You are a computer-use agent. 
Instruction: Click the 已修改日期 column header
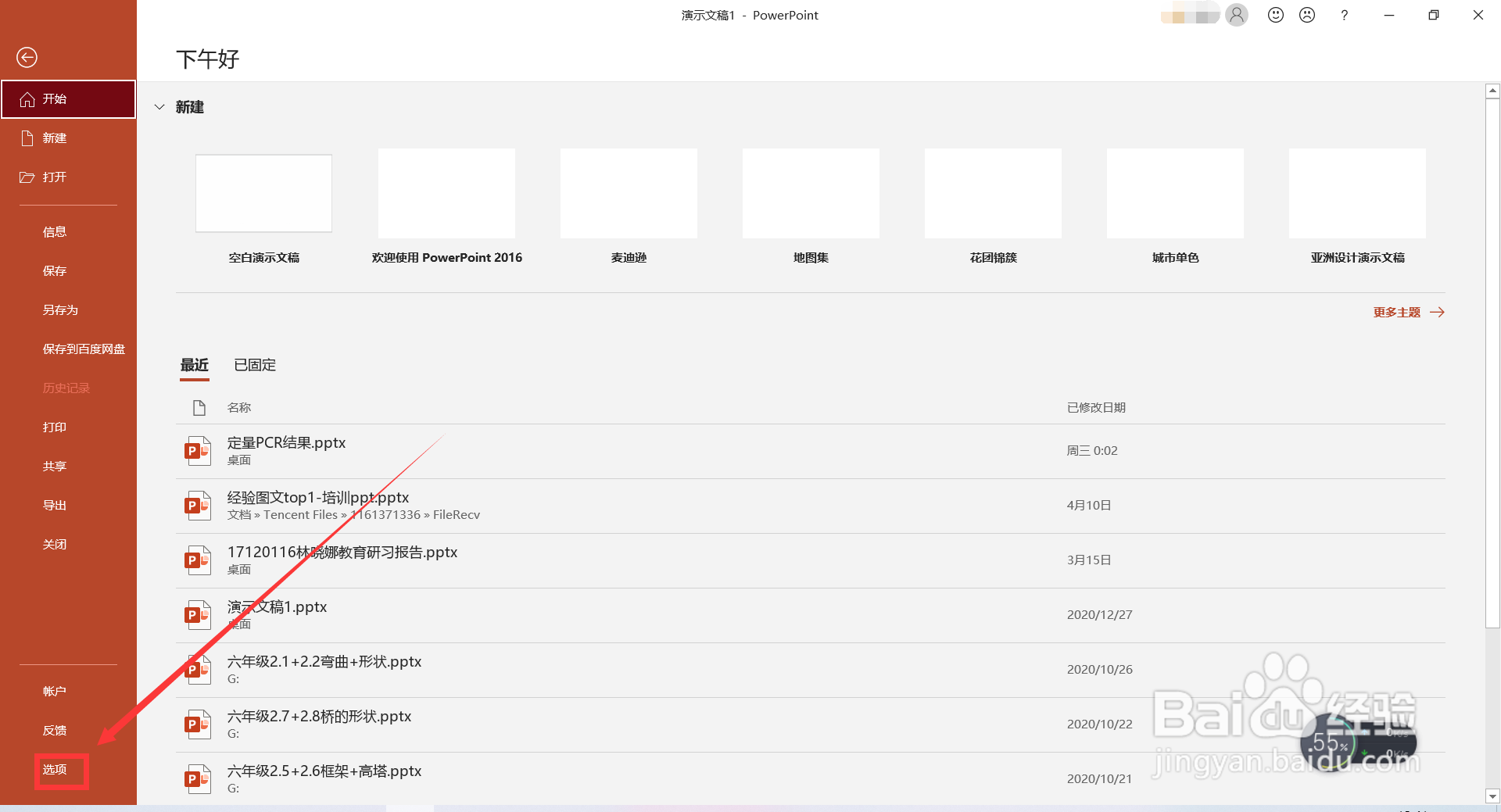click(x=1096, y=408)
